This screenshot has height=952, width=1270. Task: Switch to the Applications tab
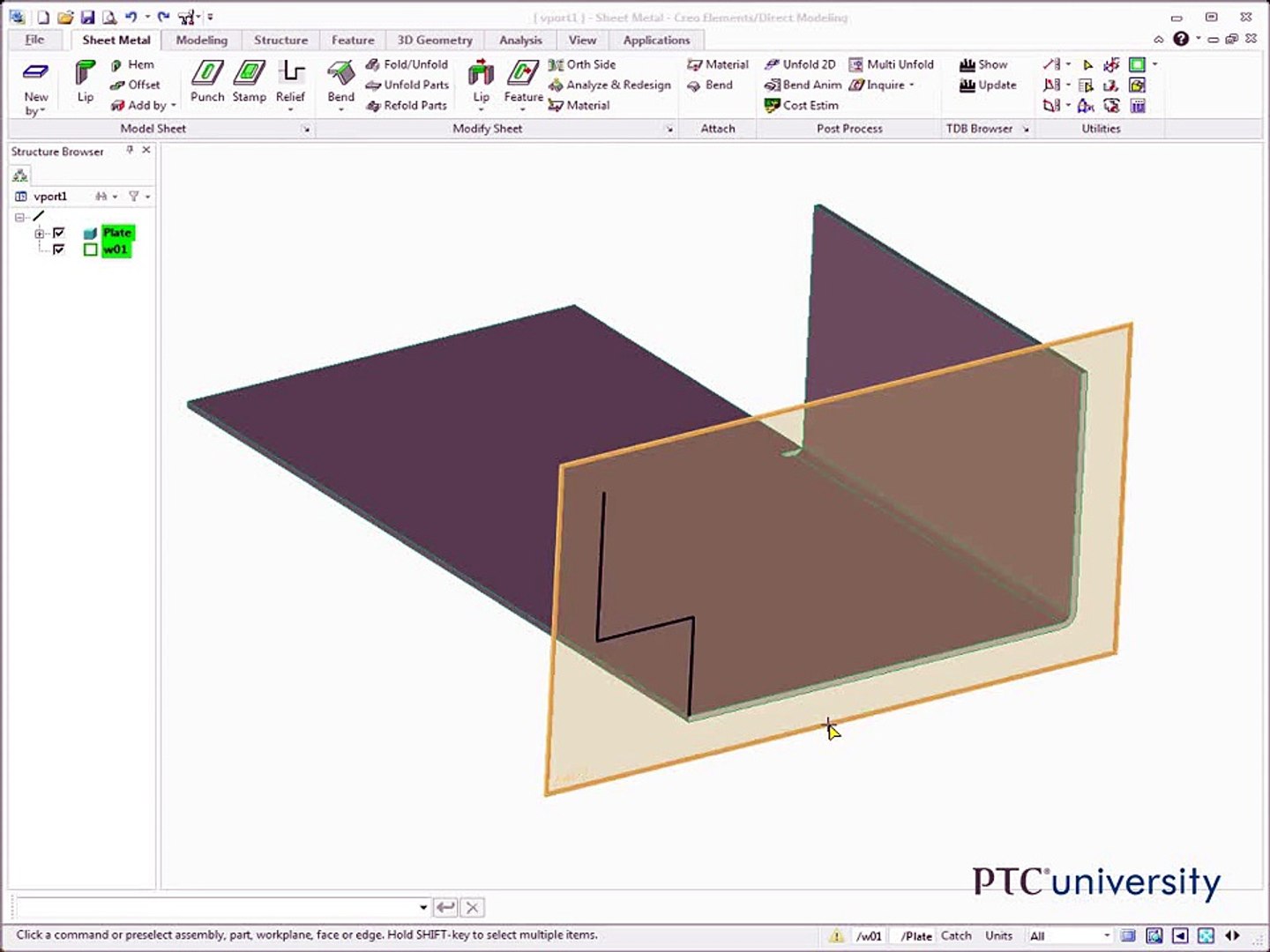click(656, 40)
